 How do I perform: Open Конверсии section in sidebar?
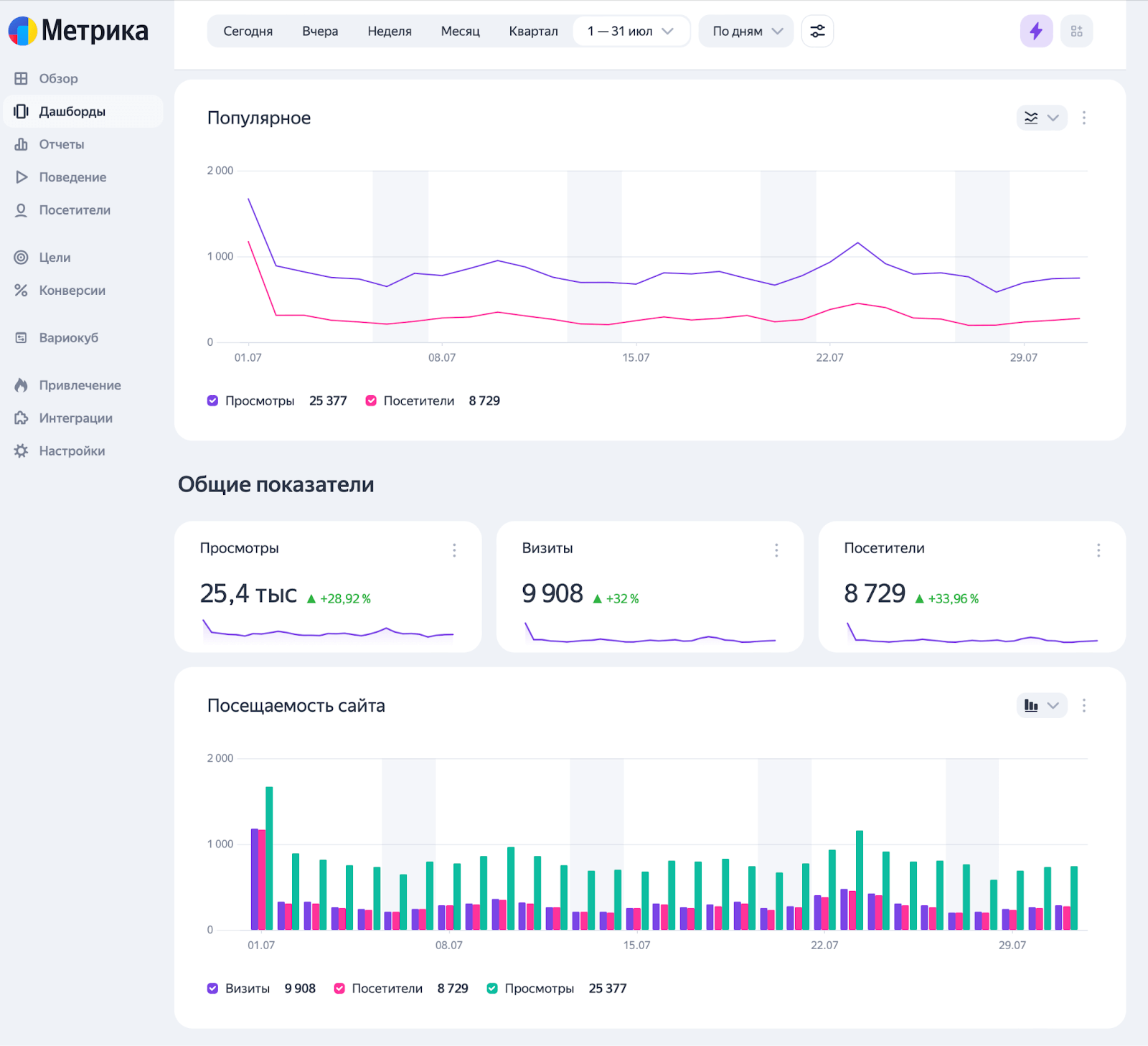[x=72, y=291]
